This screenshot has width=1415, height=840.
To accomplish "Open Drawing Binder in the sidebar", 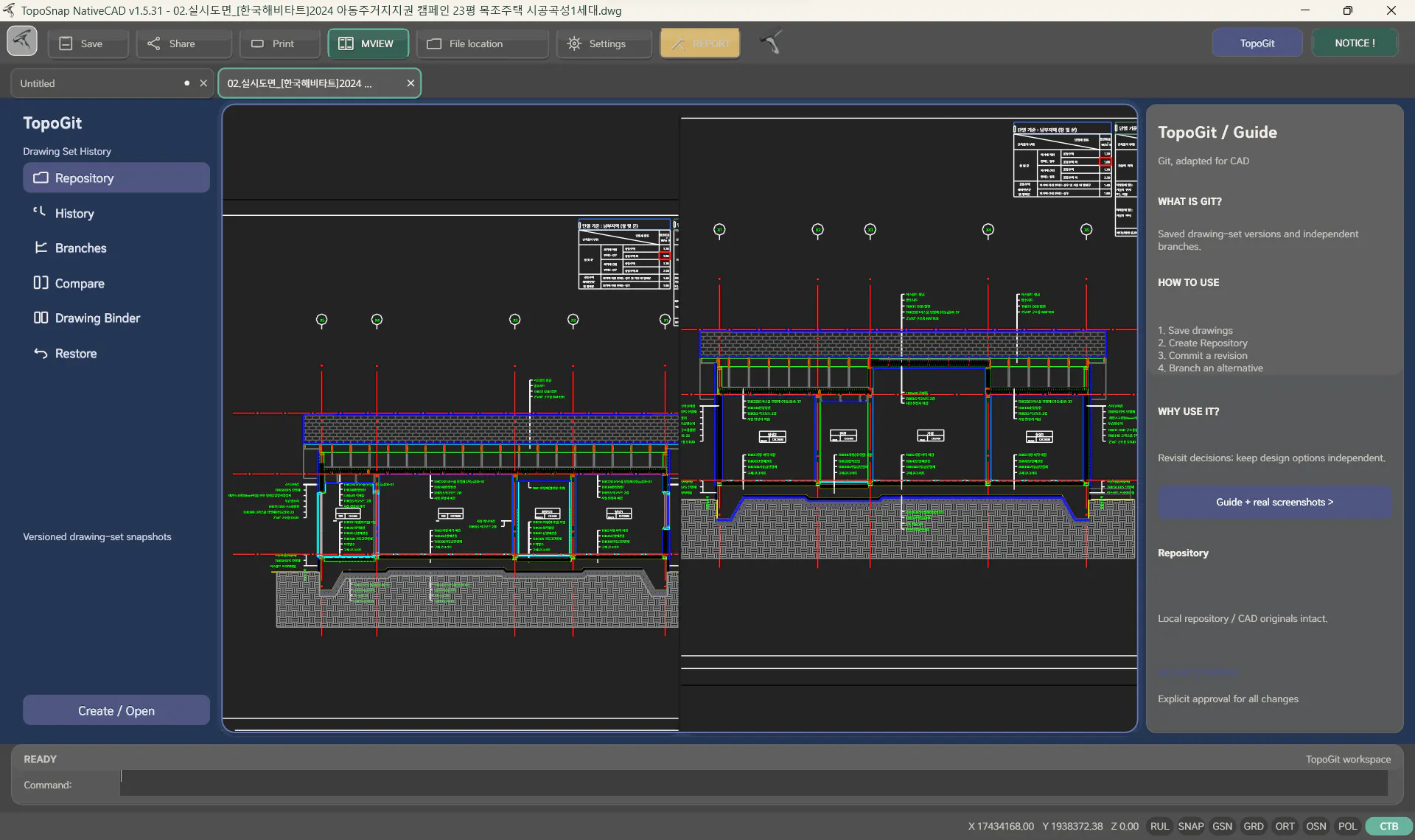I will (116, 318).
